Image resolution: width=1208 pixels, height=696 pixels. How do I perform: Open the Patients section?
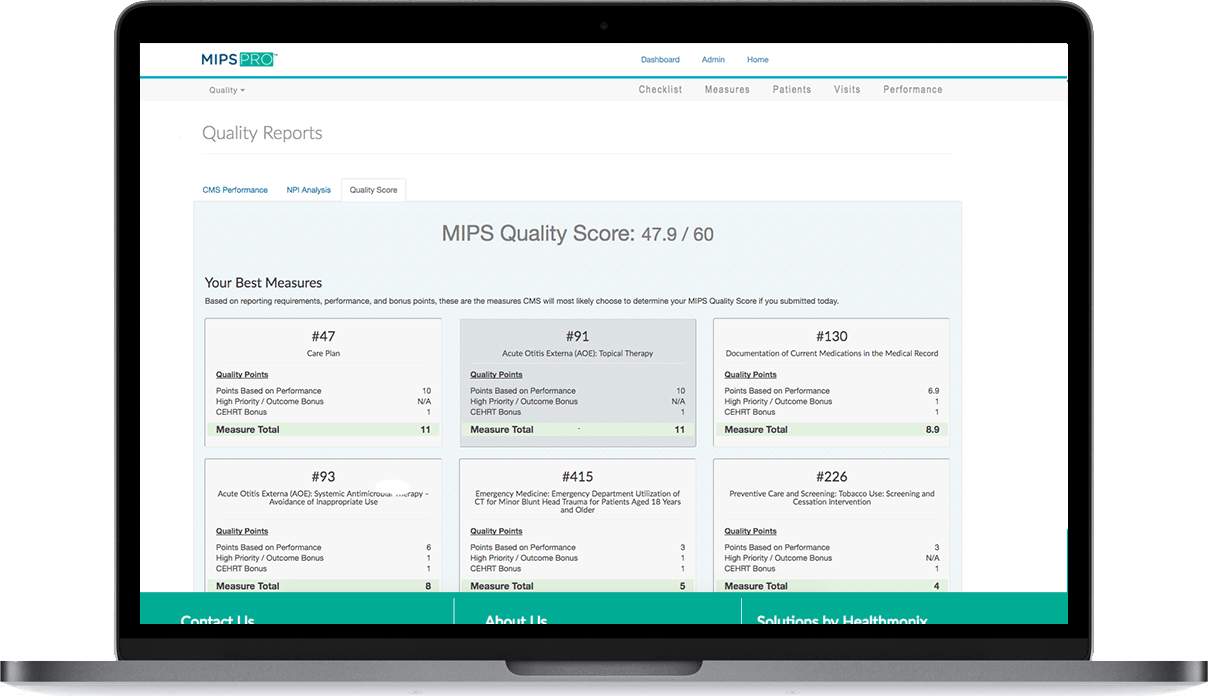(x=792, y=90)
